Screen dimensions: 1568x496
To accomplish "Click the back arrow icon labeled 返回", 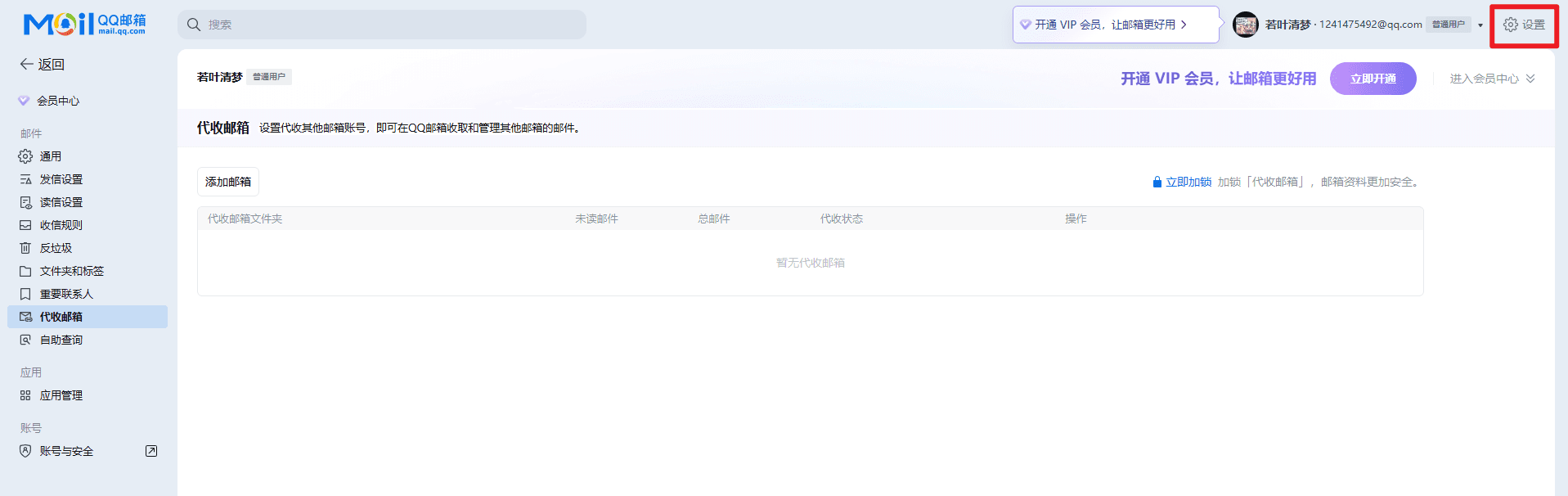I will click(x=27, y=64).
